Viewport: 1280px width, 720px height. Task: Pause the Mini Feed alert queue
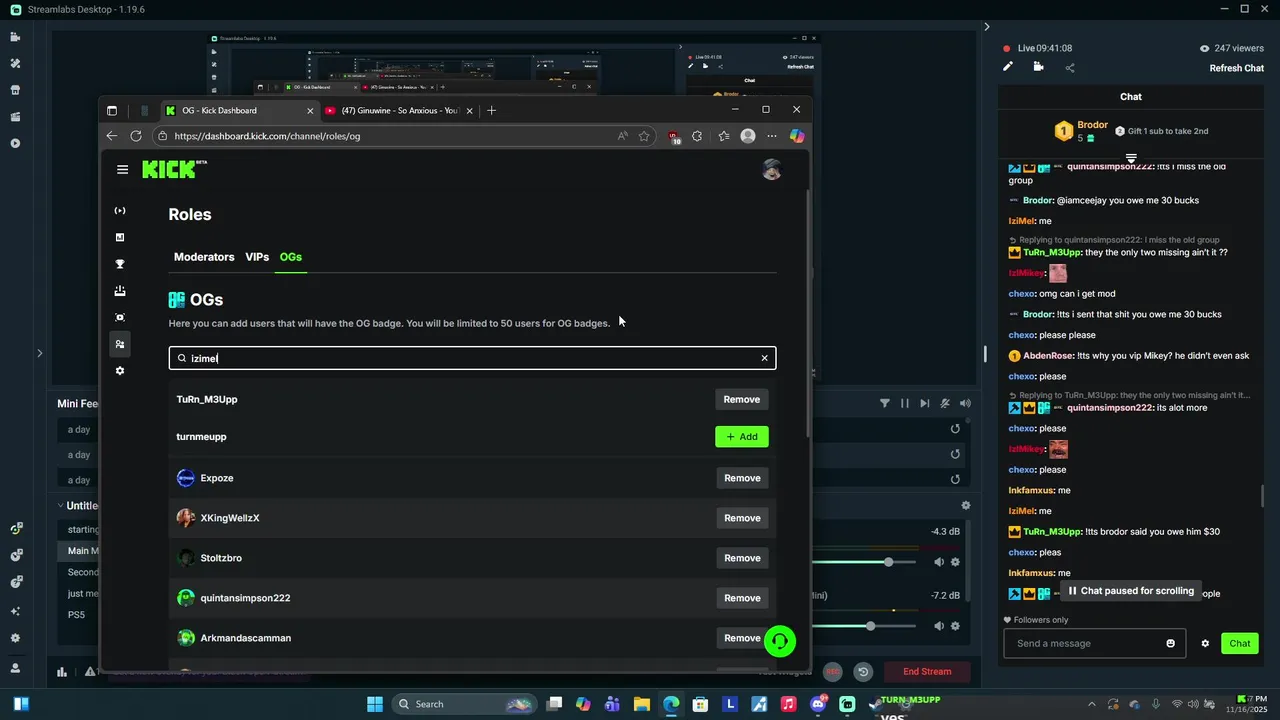(x=905, y=403)
